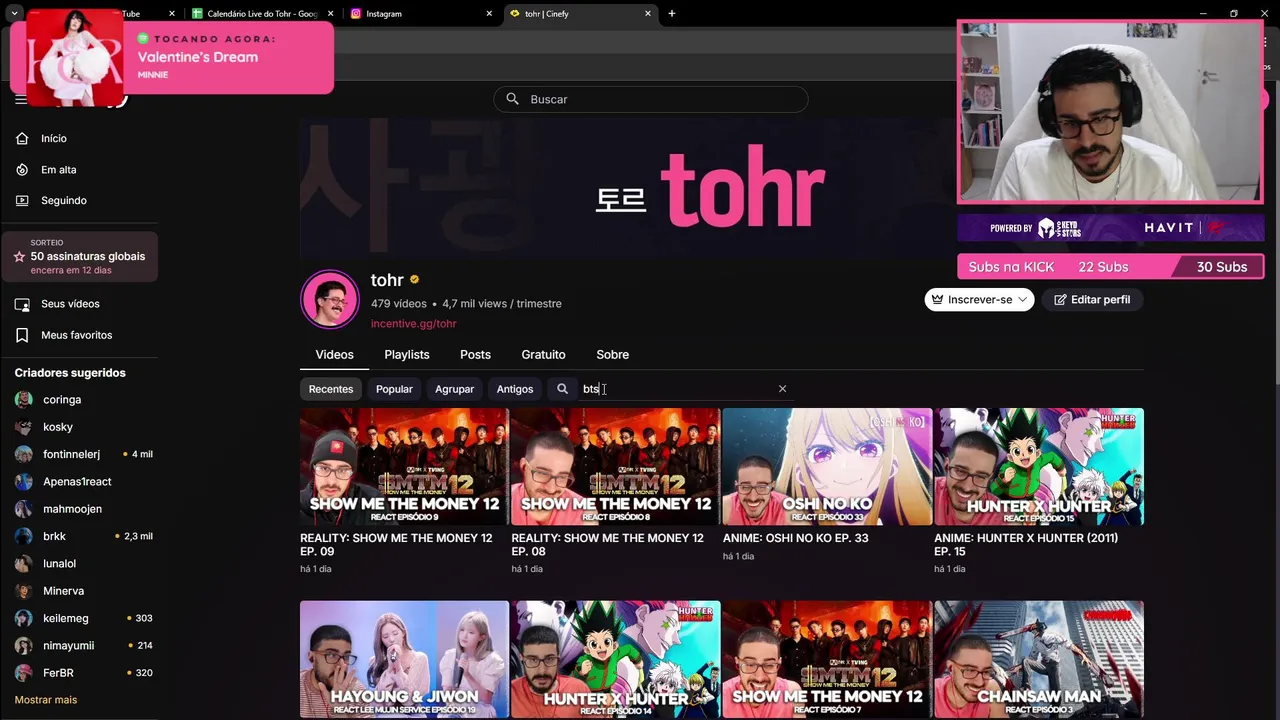Screen dimensions: 1280x720
Task: Click the Em alta trending icon
Action: pyautogui.click(x=22, y=170)
